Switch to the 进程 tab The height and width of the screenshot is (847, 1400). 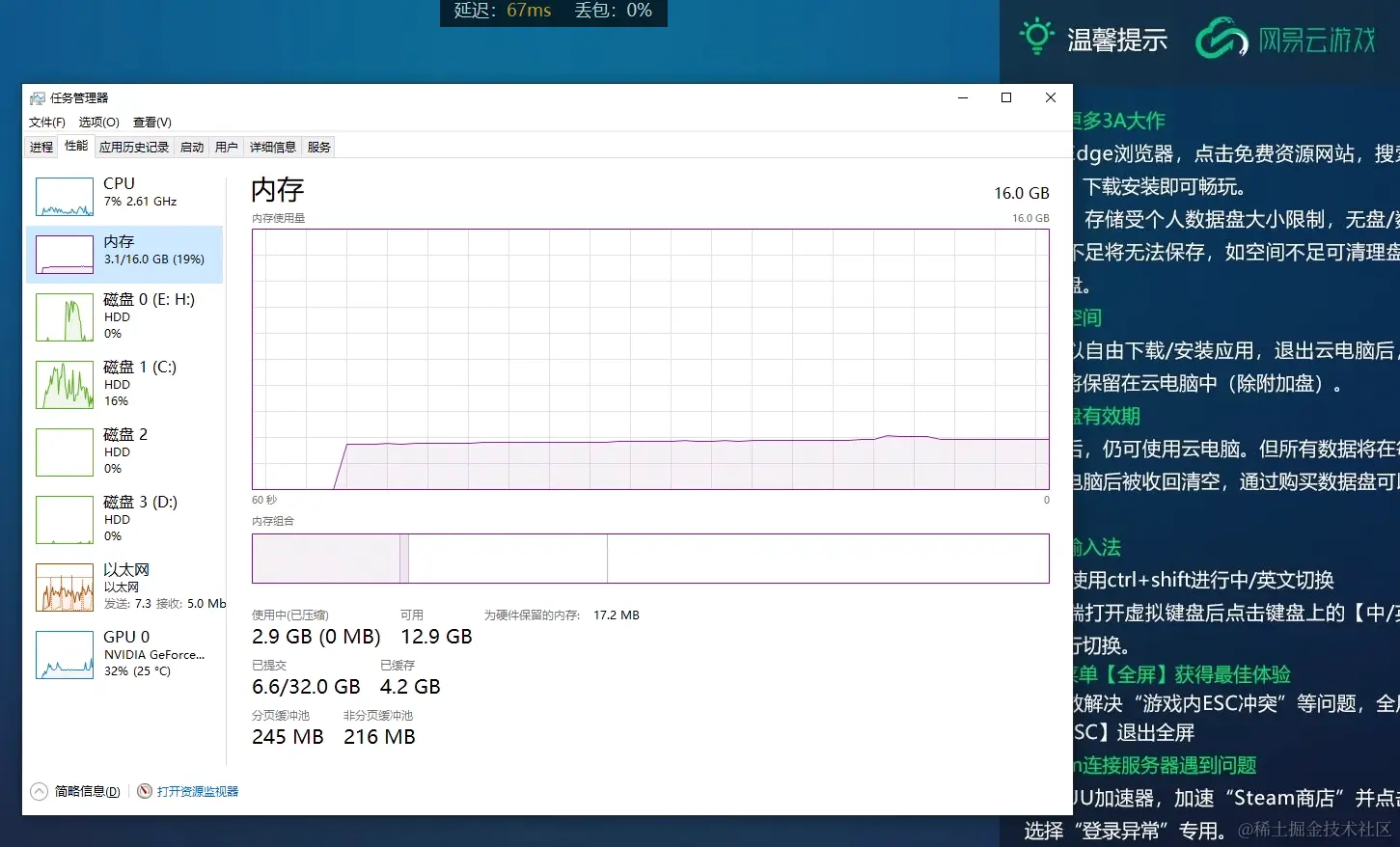41,148
